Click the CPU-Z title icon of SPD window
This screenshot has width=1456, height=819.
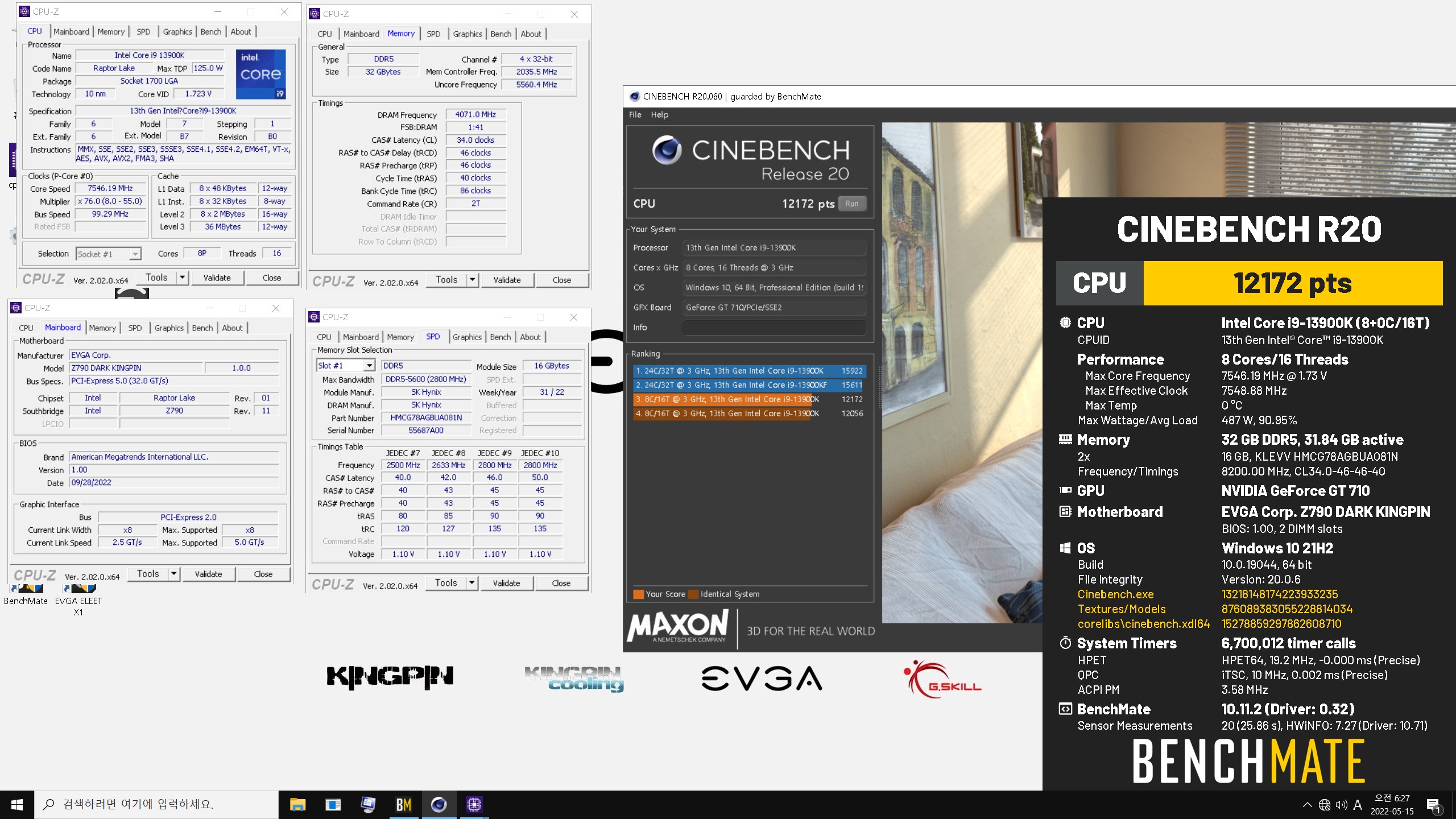coord(314,317)
